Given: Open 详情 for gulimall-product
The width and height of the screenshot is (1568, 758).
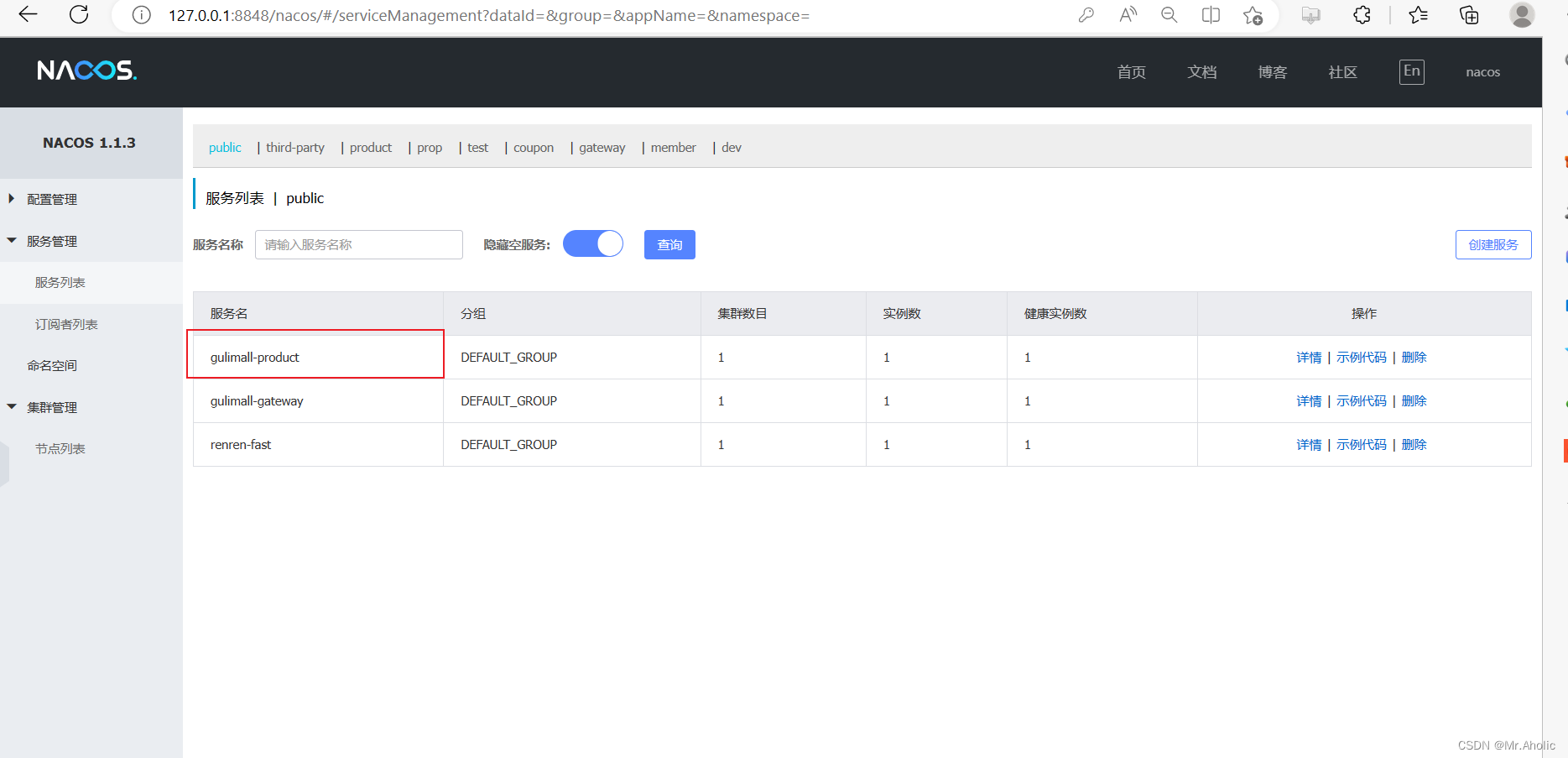Looking at the screenshot, I should tap(1309, 358).
